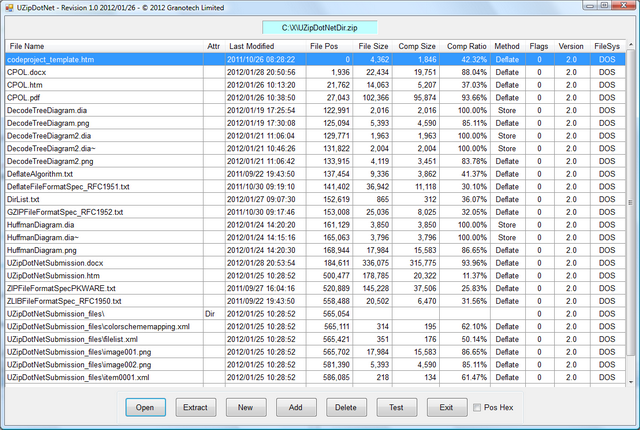Select ZIPFileFormatSpecPKWARE.txt file
The width and height of the screenshot is (640, 430).
[x=315, y=288]
